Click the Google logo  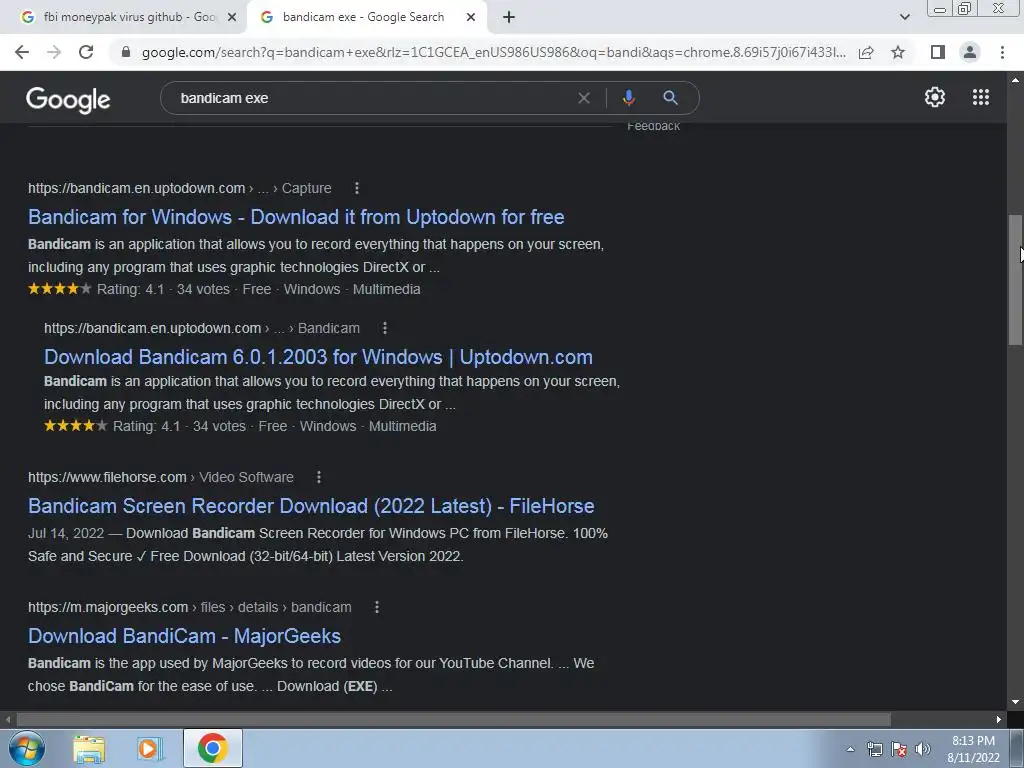coord(68,99)
